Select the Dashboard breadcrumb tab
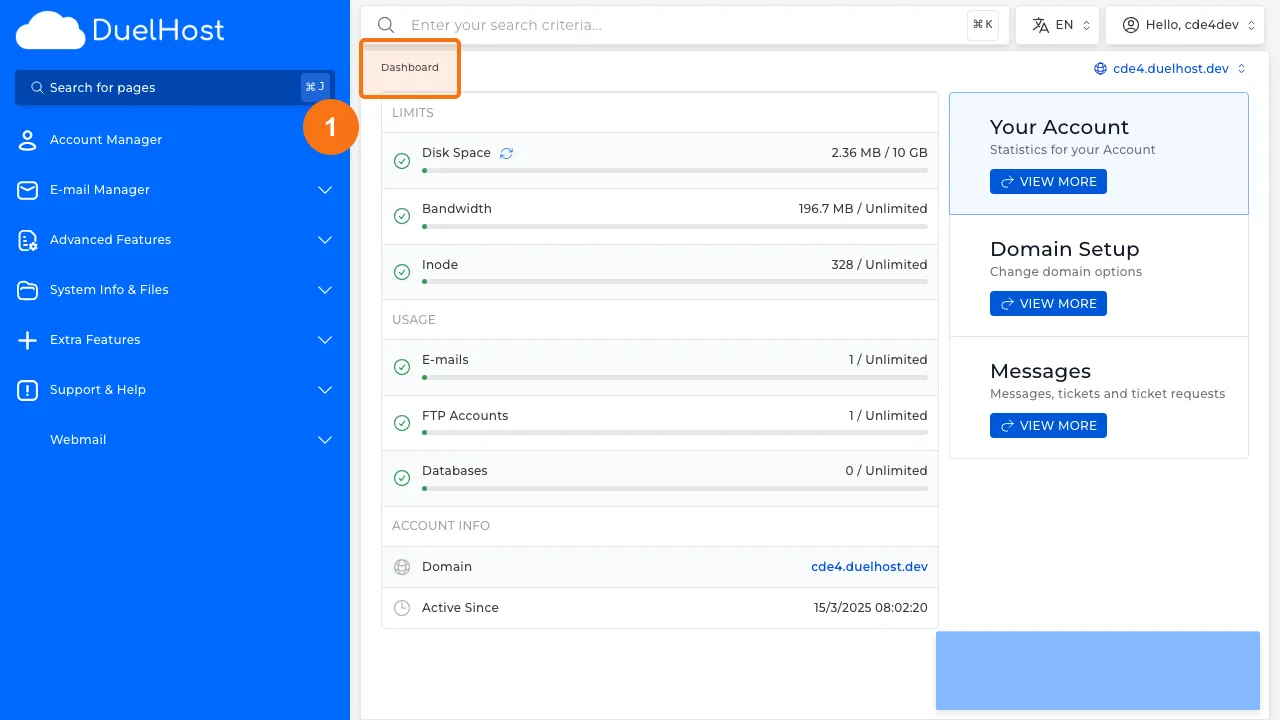The image size is (1280, 720). (x=409, y=67)
